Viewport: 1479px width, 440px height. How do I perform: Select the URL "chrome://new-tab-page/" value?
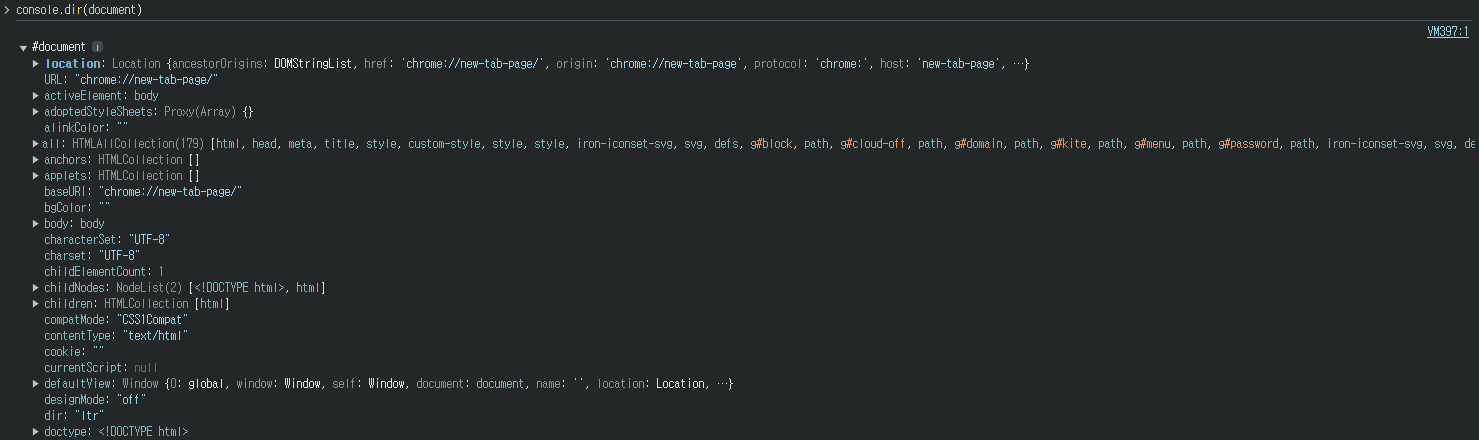146,80
